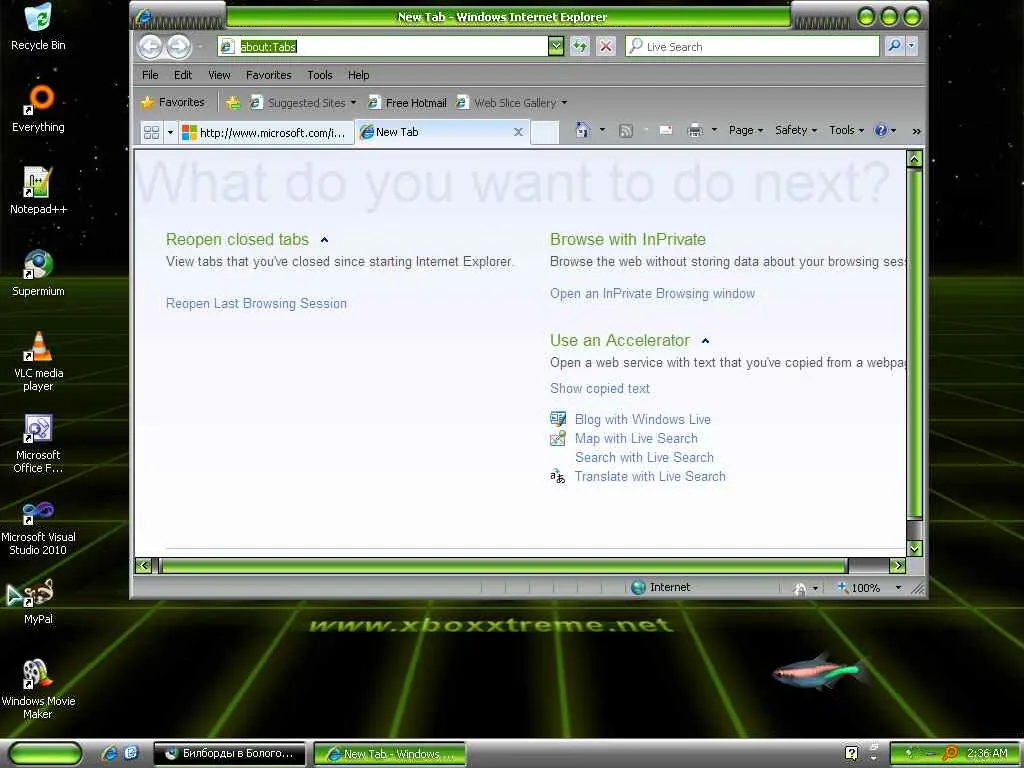
Task: Open the Help question mark icon
Action: (881, 131)
